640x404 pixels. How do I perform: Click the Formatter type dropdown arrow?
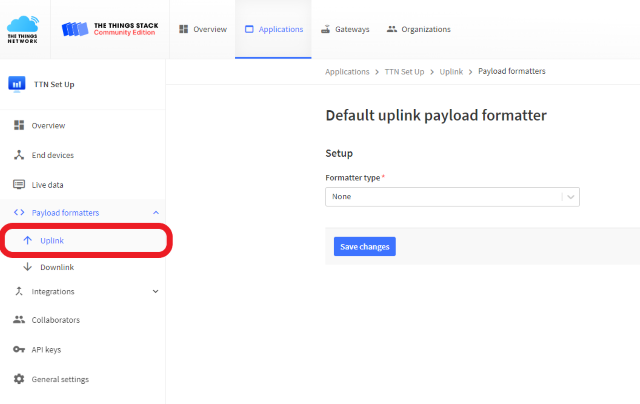pyautogui.click(x=571, y=197)
